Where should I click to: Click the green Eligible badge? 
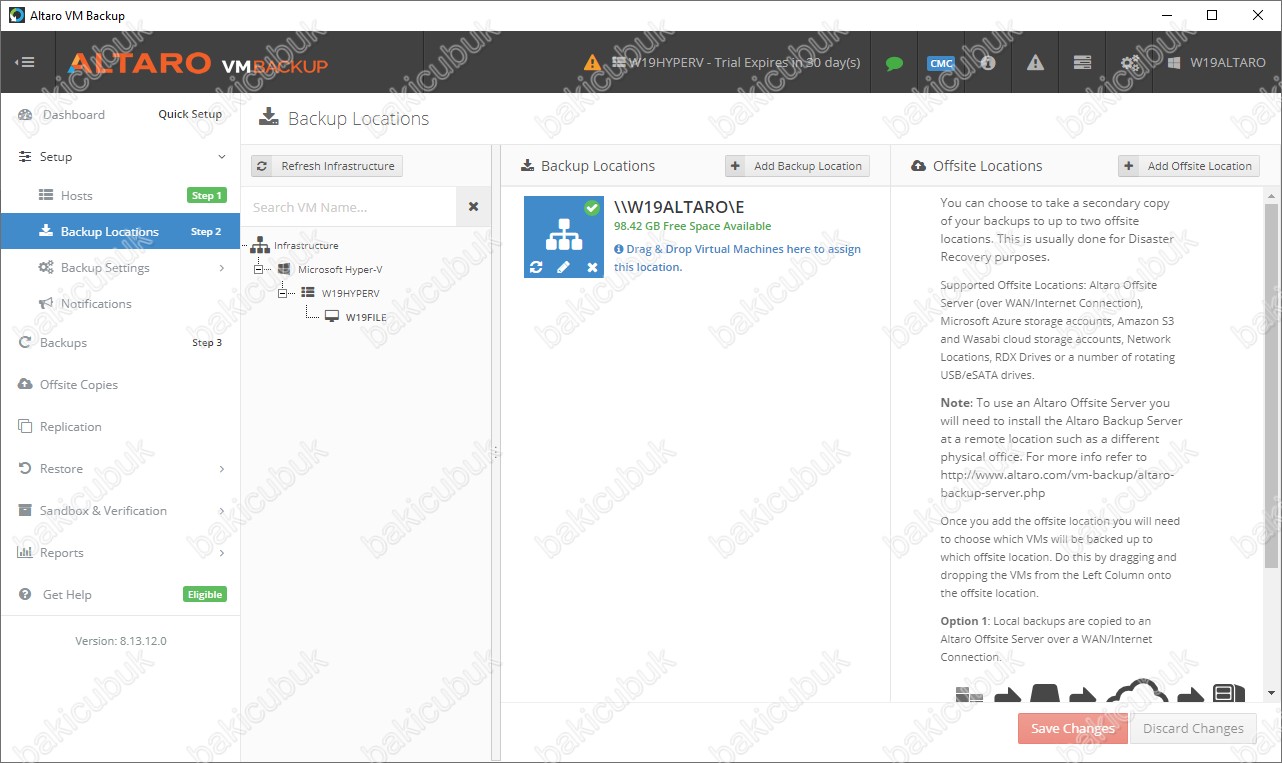[205, 594]
